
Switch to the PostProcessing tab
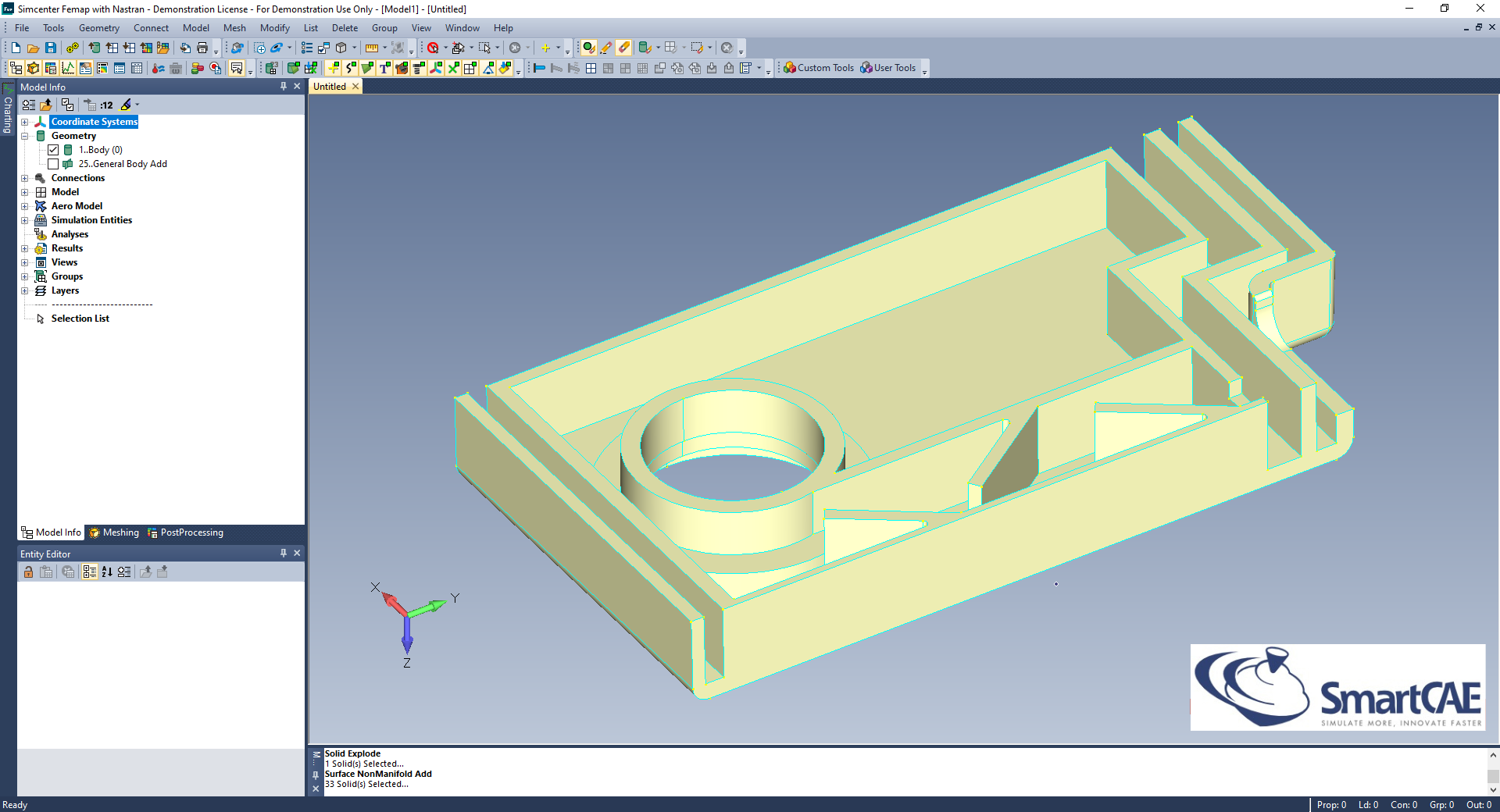(x=185, y=532)
